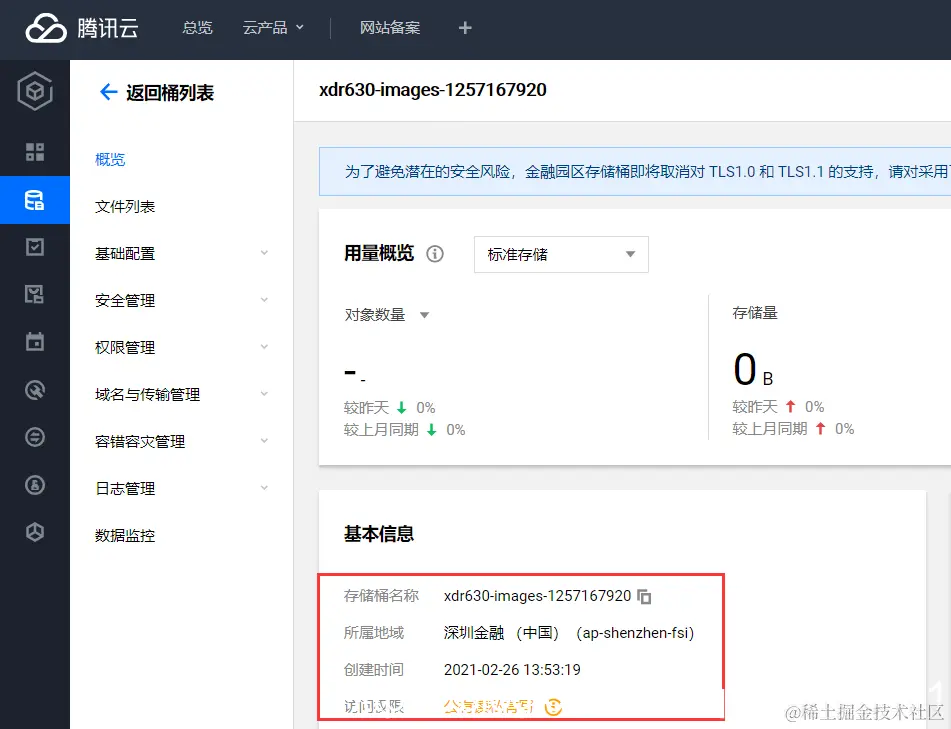Expand the 安全管理 section
Viewport: 951px width, 729px height.
[x=181, y=300]
